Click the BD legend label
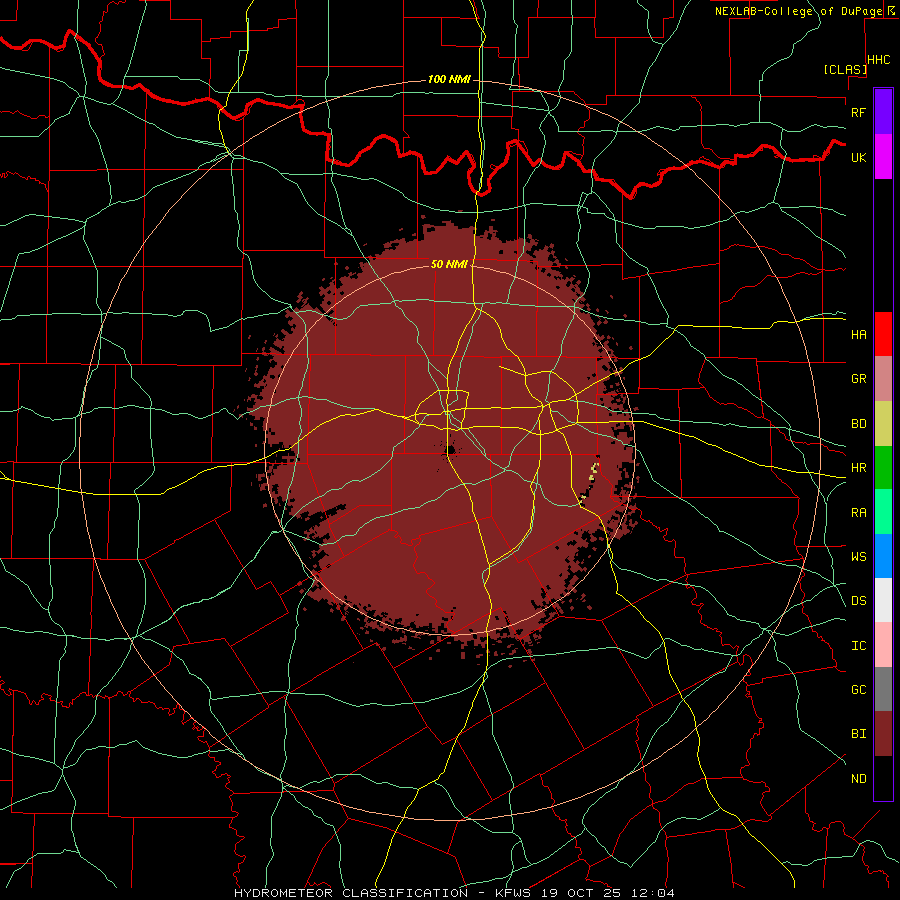The image size is (900, 900). 858,424
